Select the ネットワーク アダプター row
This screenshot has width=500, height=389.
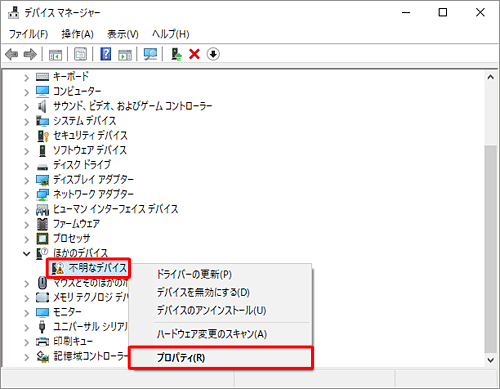click(x=93, y=194)
